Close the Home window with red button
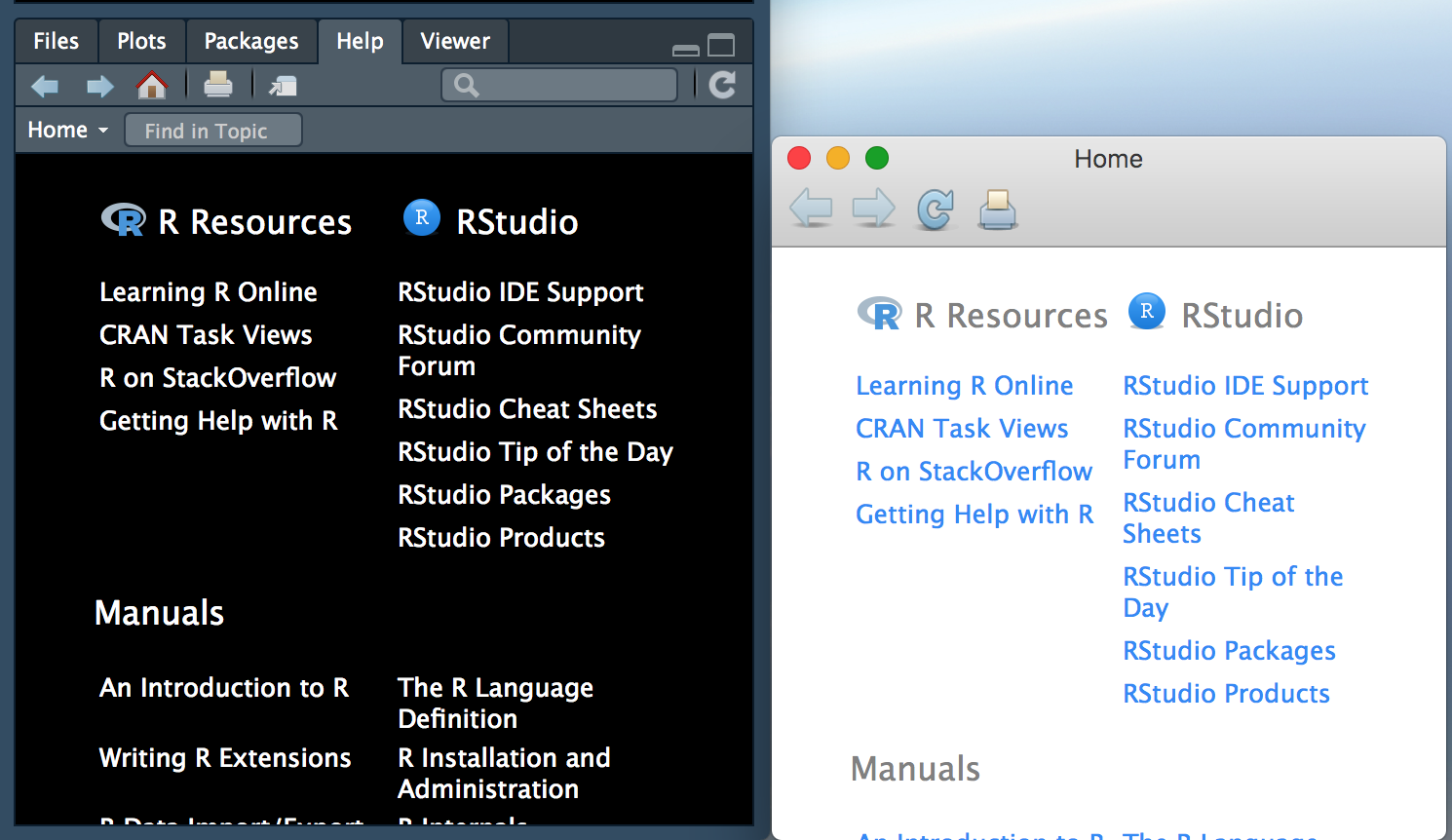 coord(799,158)
